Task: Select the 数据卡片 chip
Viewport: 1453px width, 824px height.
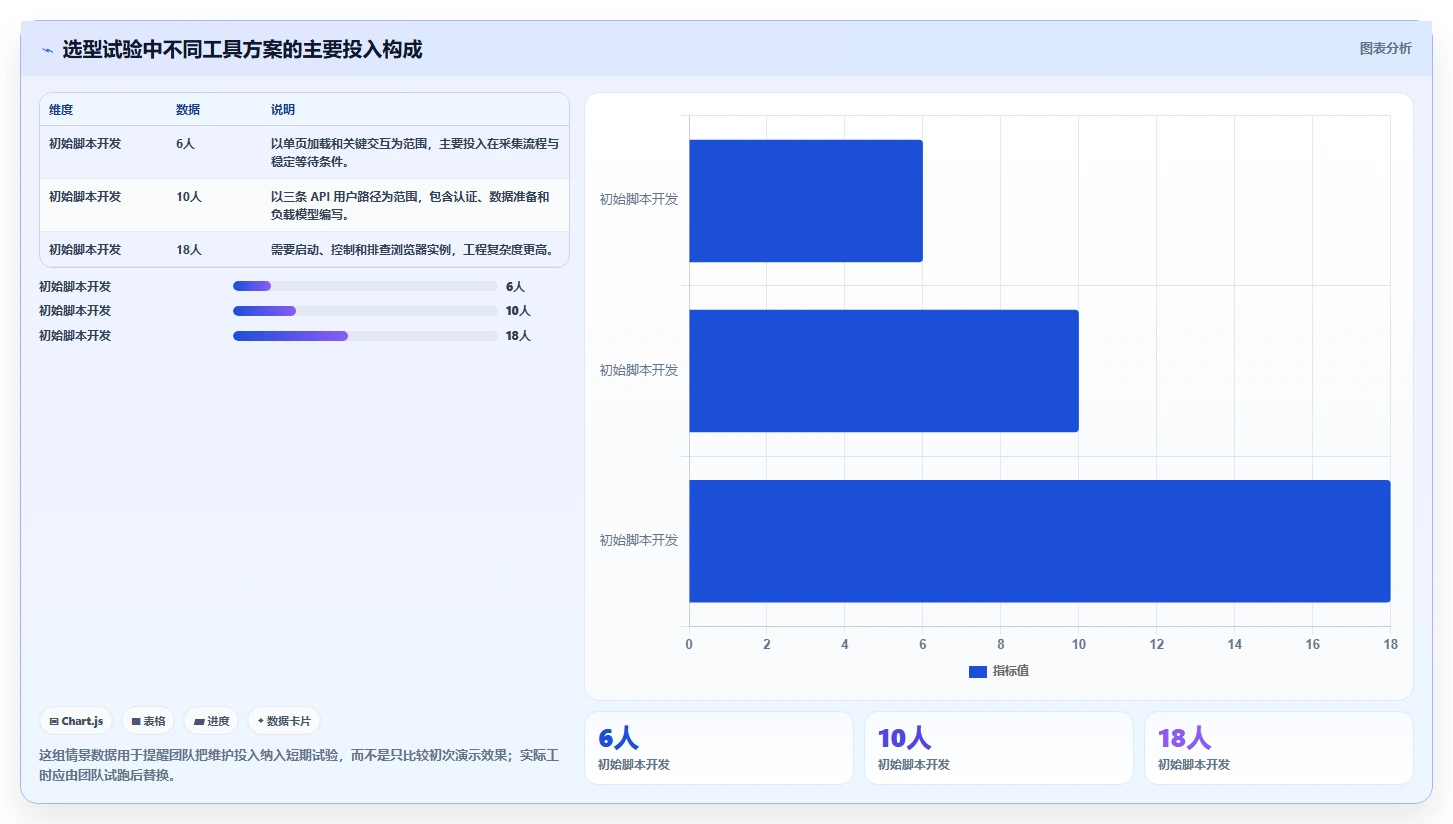Action: 284,721
